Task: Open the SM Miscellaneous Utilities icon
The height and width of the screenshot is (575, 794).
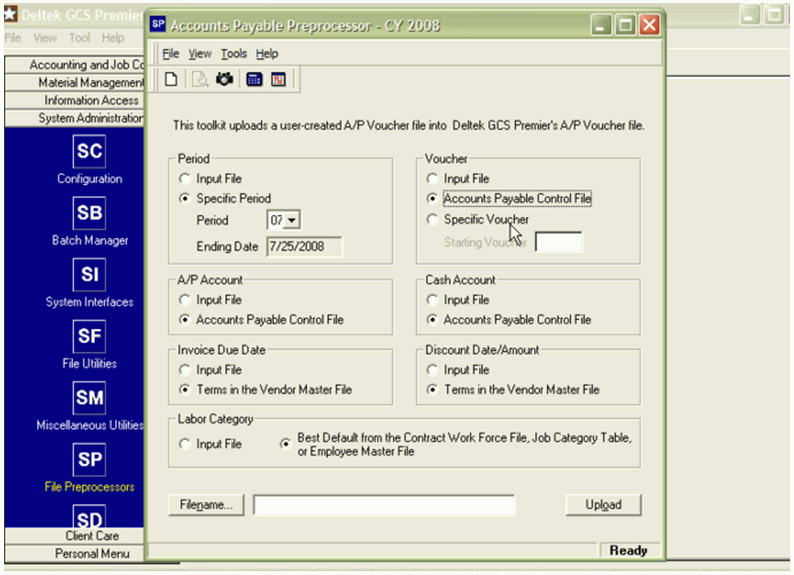Action: click(89, 398)
